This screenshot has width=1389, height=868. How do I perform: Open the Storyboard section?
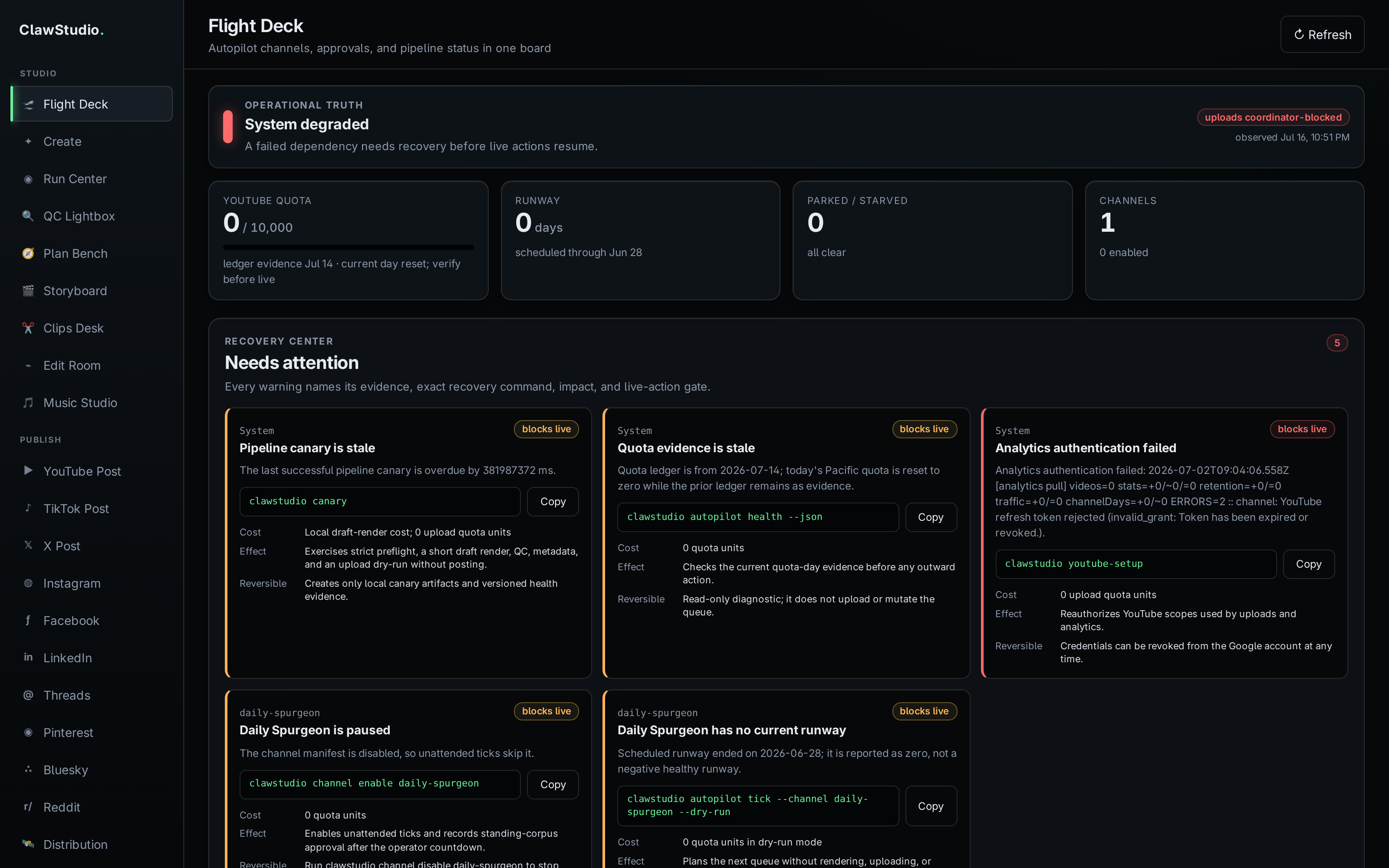[x=92, y=291]
